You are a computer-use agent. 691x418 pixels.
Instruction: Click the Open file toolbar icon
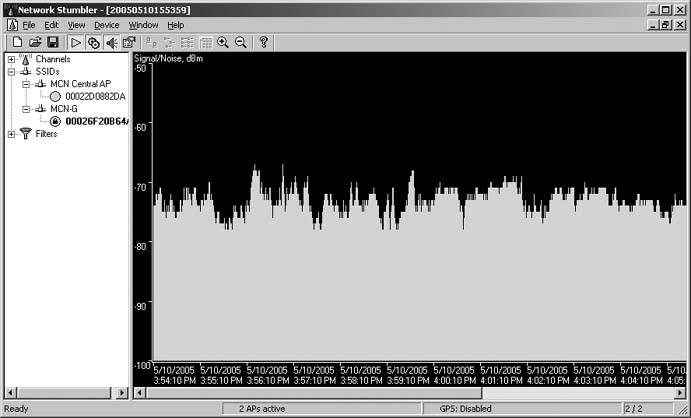point(35,43)
